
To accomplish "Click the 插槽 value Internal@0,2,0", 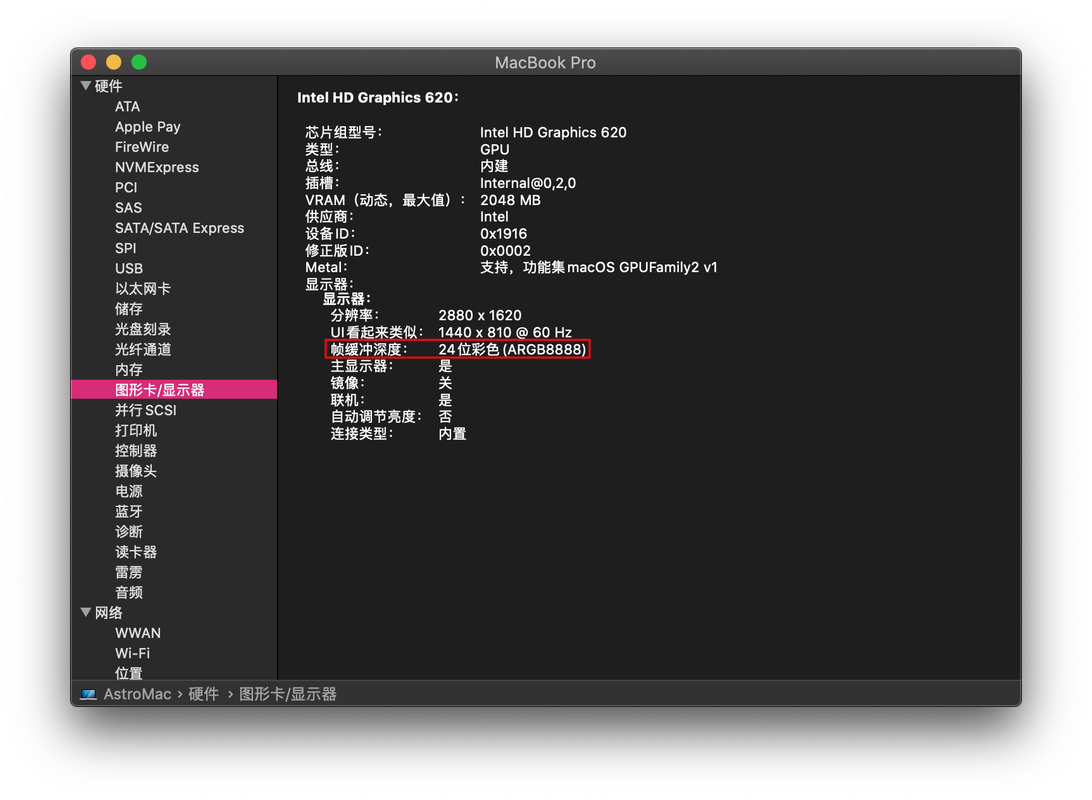I will [528, 183].
